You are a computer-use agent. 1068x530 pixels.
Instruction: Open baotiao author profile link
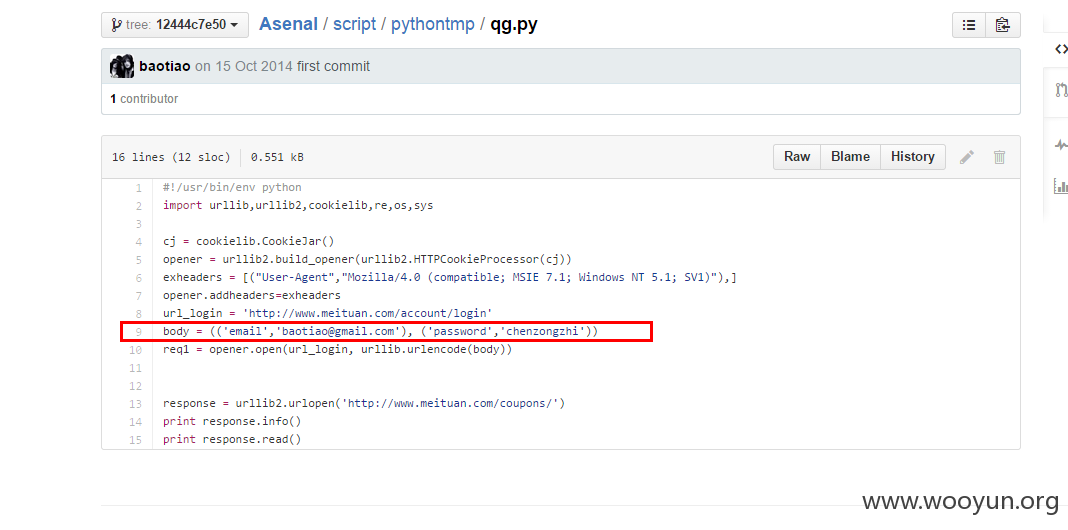164,67
